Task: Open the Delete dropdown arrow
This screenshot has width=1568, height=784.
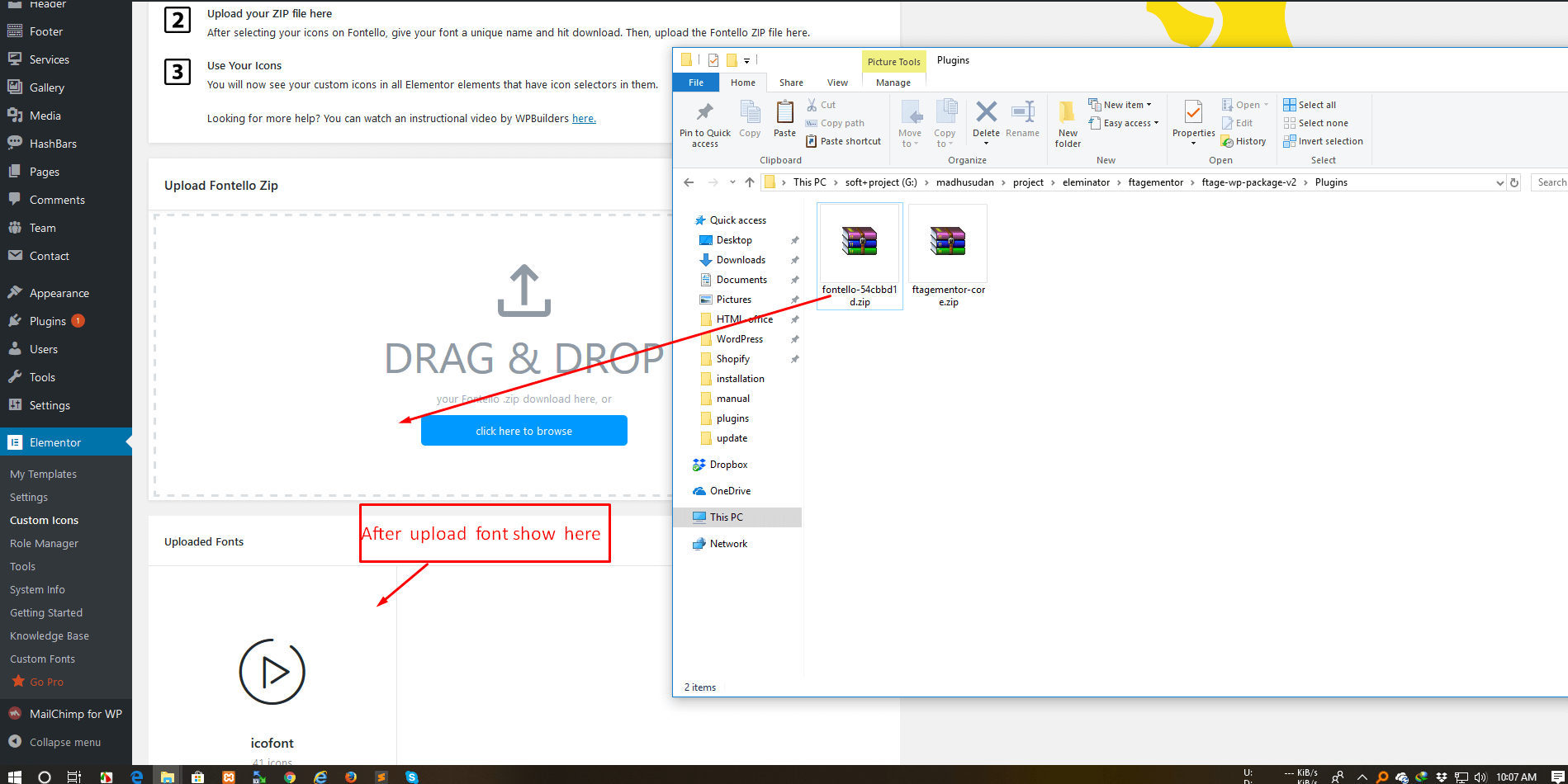Action: click(986, 144)
